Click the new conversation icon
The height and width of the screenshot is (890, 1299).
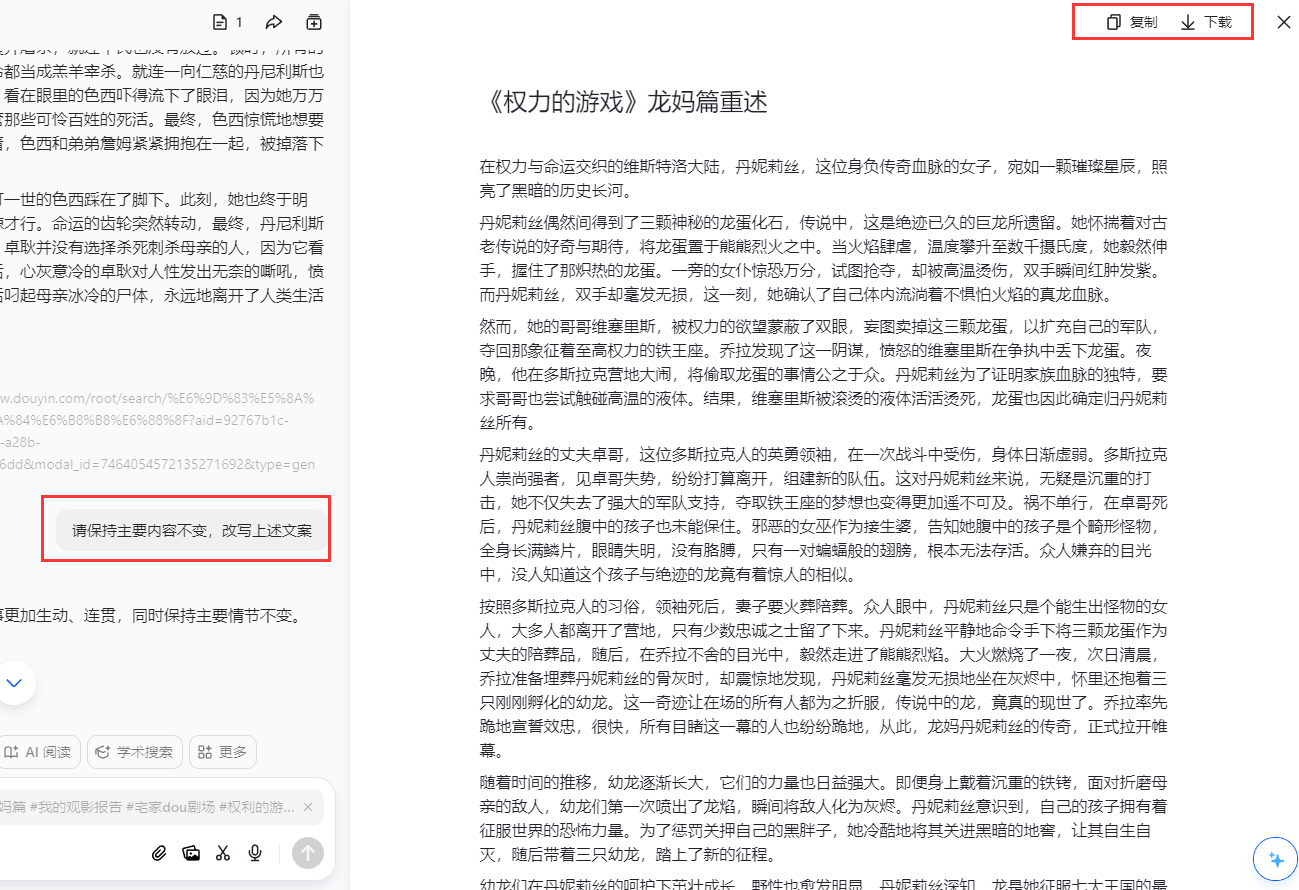pos(314,22)
